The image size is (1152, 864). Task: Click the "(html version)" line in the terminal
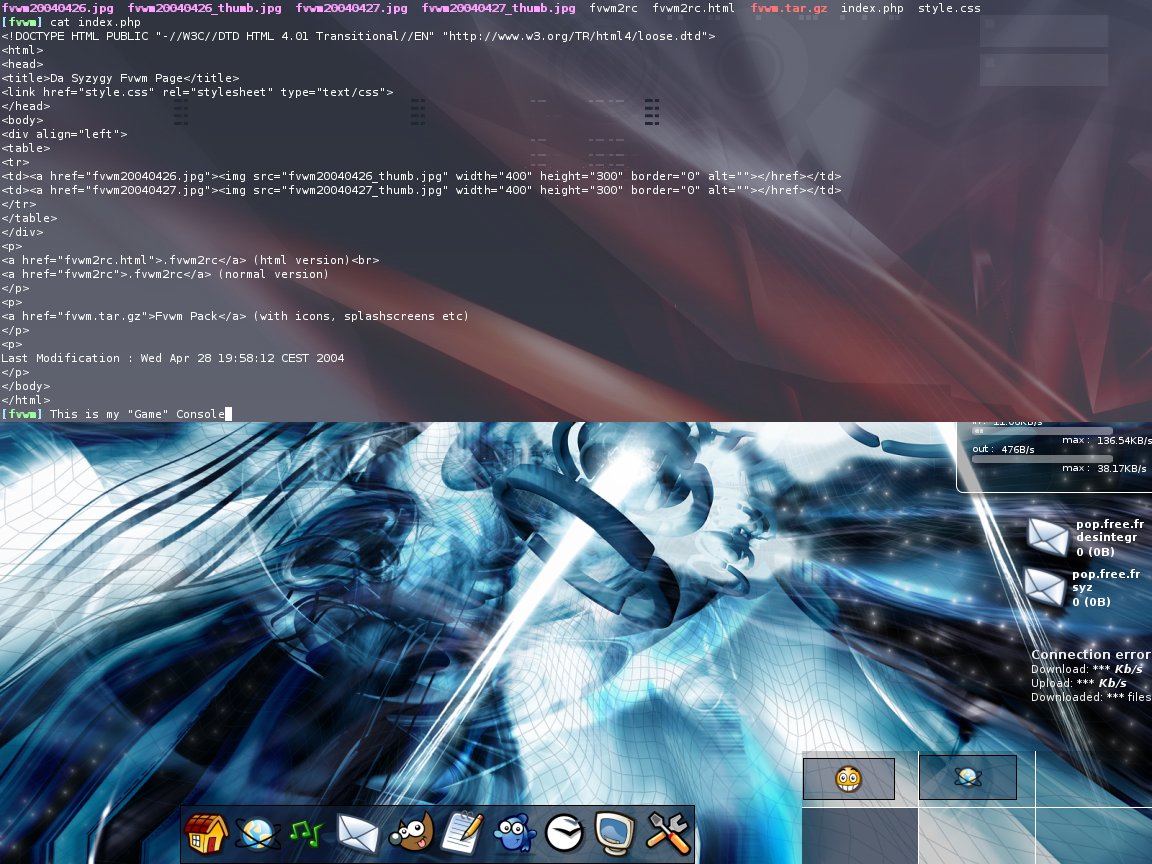[190, 260]
